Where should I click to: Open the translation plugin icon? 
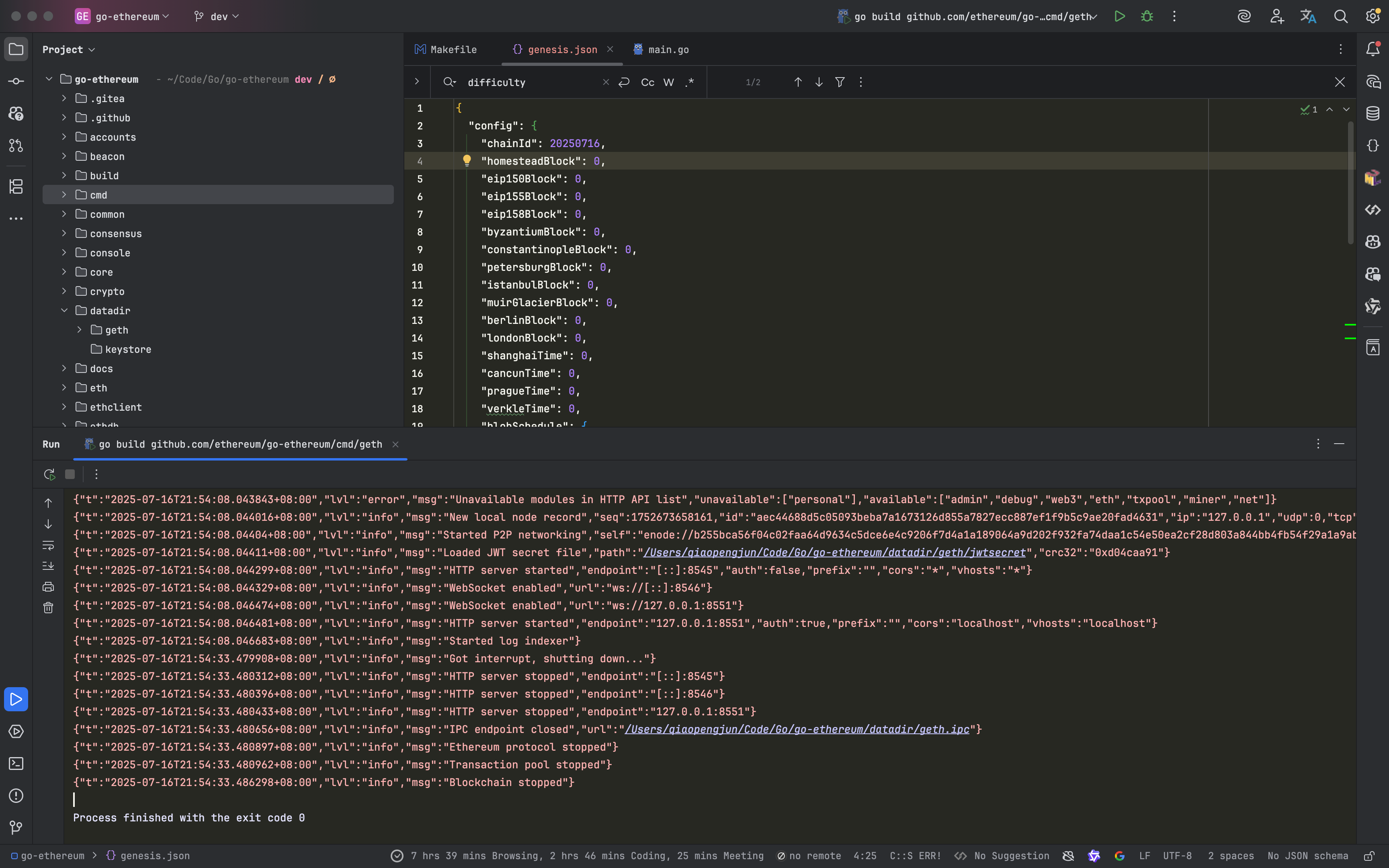1309,16
